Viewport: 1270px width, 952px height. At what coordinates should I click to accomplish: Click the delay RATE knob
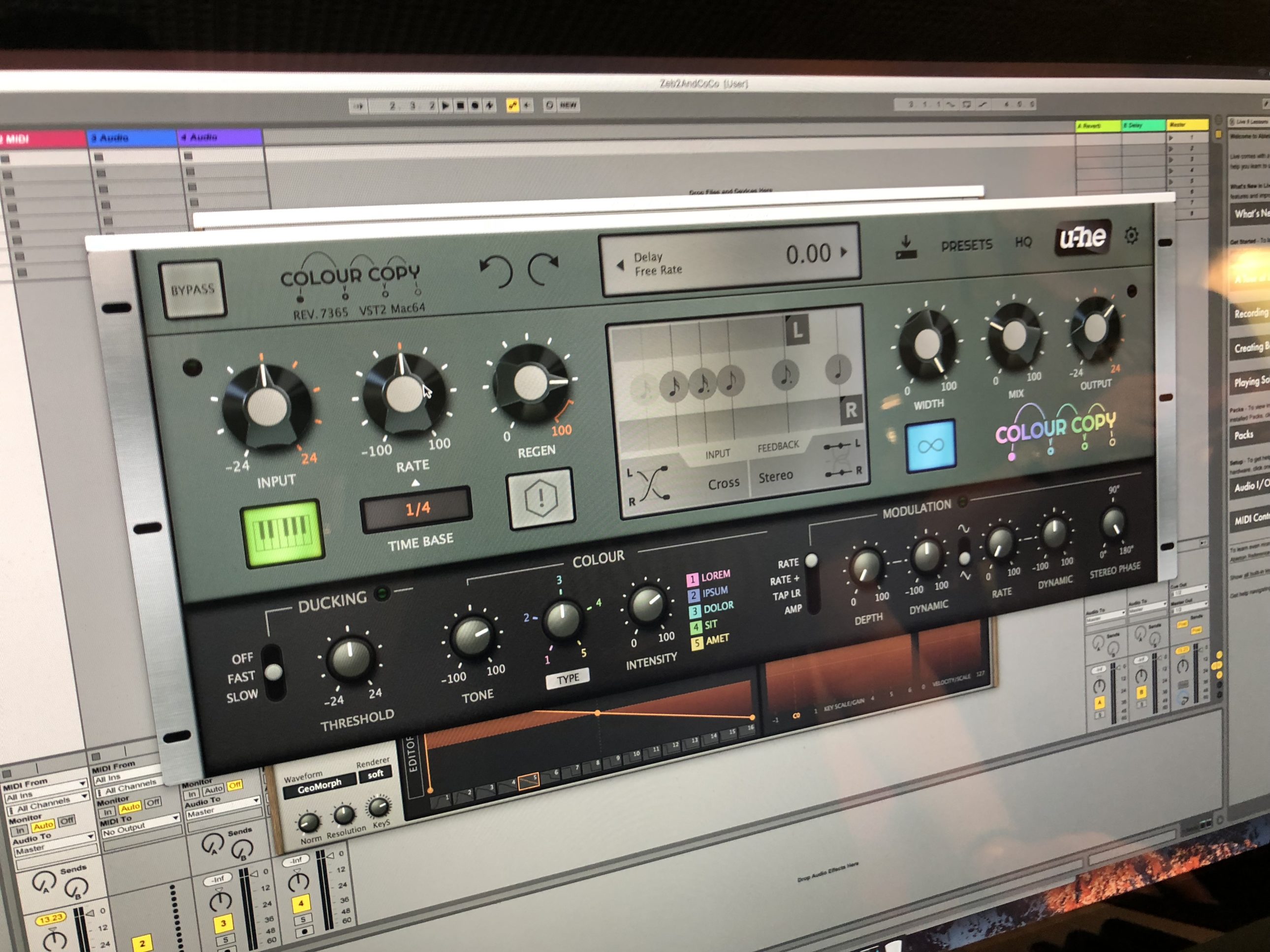click(404, 393)
